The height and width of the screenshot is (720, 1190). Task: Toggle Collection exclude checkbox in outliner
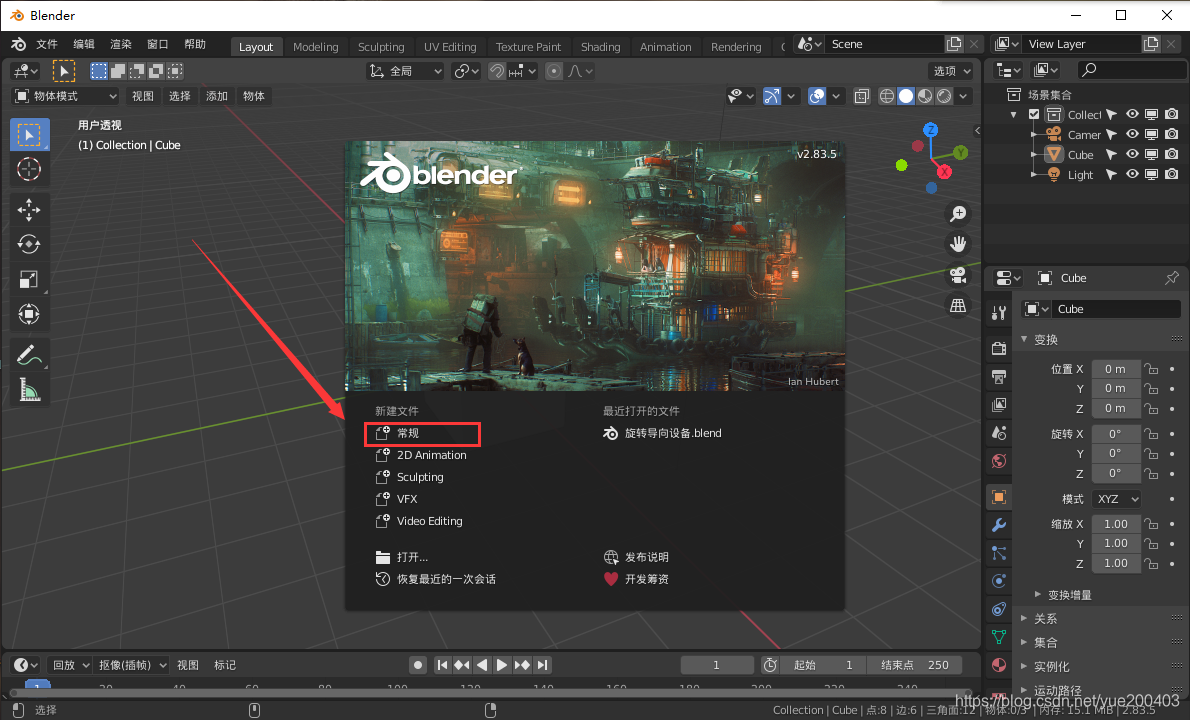pyautogui.click(x=1034, y=115)
